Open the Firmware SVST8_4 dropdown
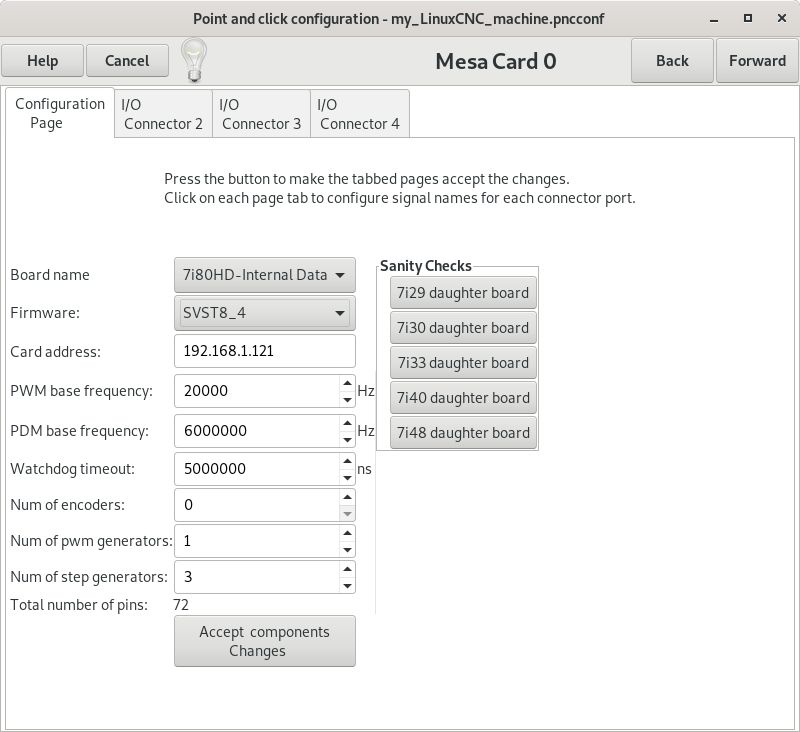Screen dimensions: 800x732 point(265,313)
